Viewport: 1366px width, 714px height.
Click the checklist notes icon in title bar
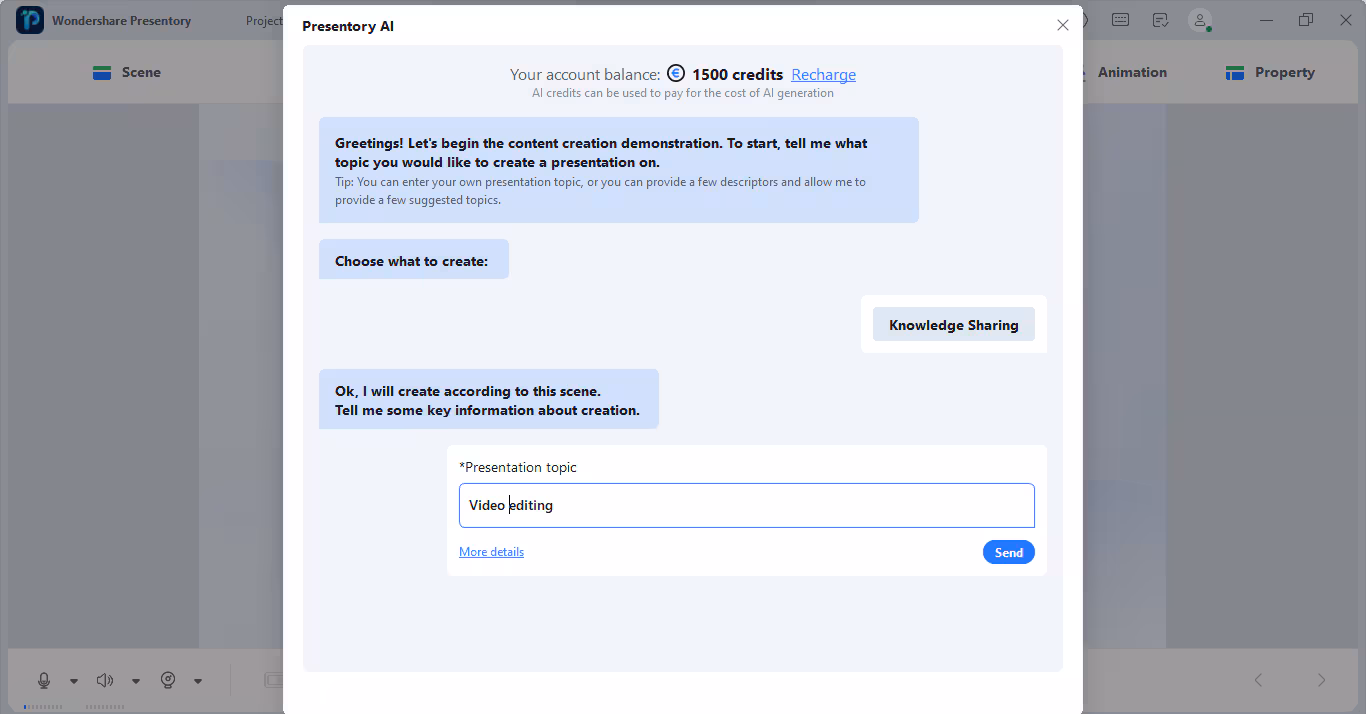1160,20
